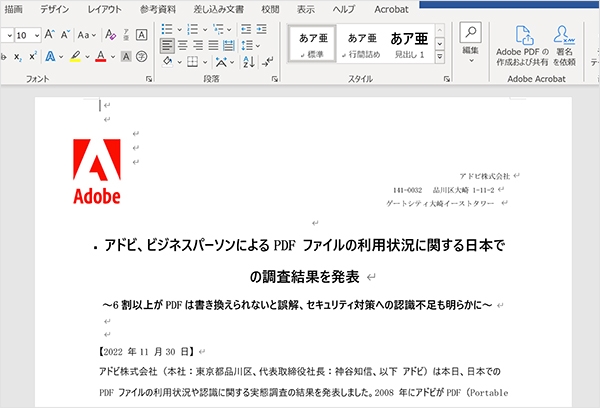Apply the 見出し 1 style
600x408 pixels.
pyautogui.click(x=409, y=44)
